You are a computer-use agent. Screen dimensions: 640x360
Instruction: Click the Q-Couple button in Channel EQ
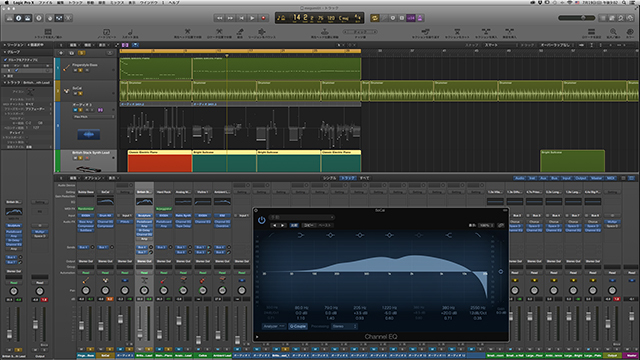tap(298, 326)
